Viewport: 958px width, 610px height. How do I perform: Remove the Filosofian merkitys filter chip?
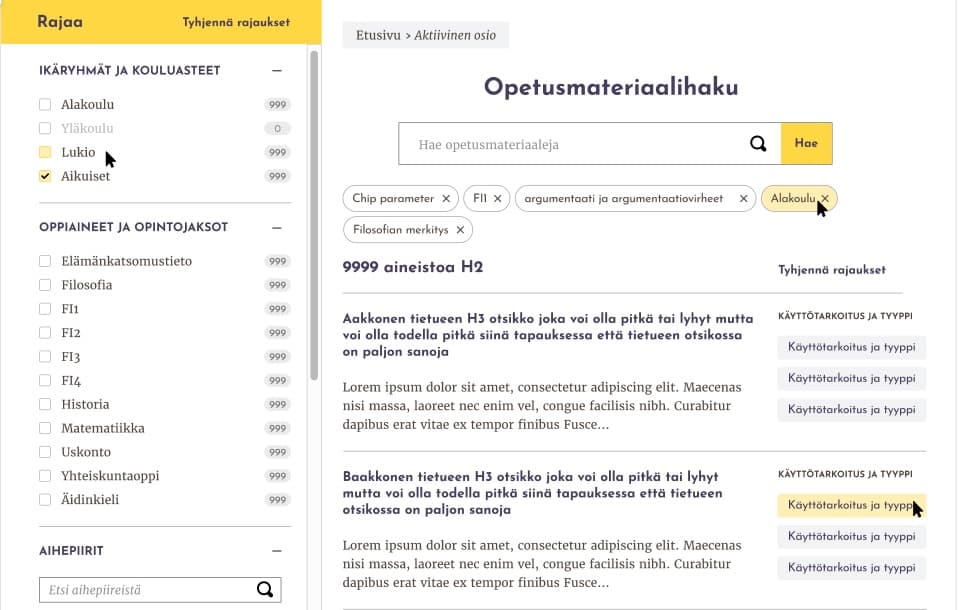point(460,229)
